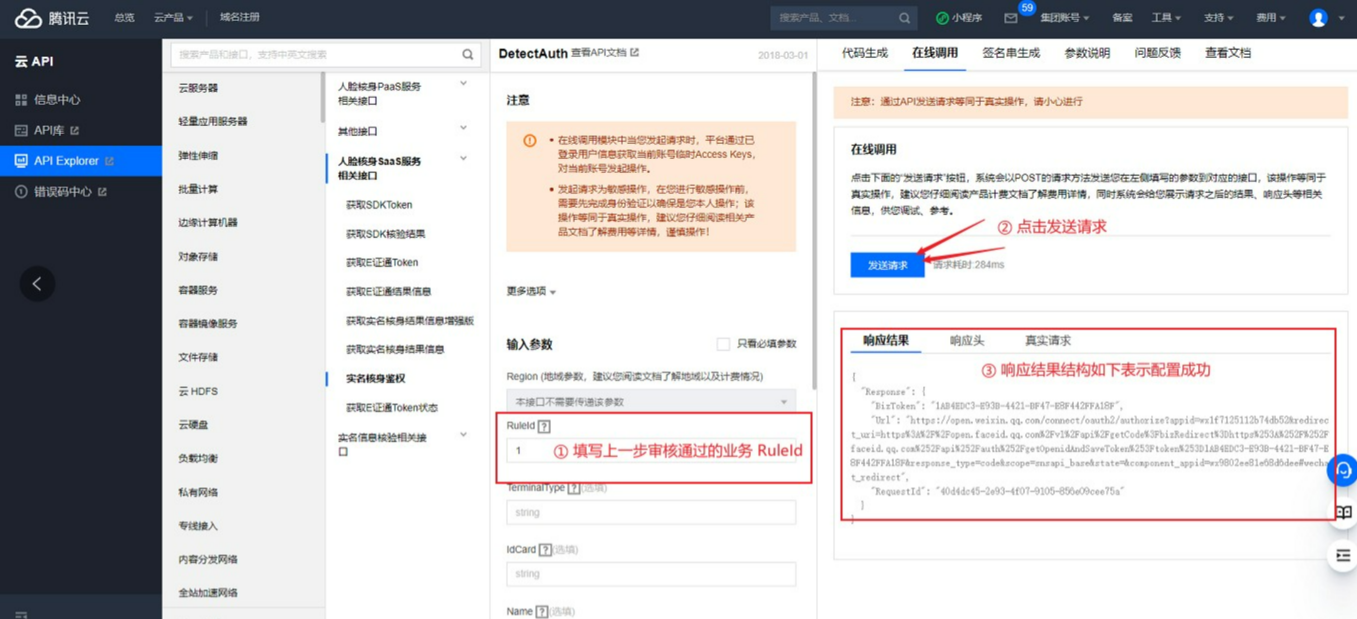Open 备案 in the top bar
Image resolution: width=1357 pixels, height=619 pixels.
(1122, 18)
